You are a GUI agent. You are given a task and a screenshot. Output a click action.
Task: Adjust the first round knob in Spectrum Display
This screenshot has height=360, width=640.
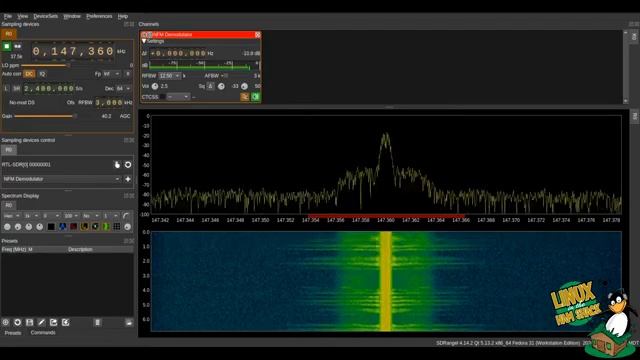pyautogui.click(x=7, y=227)
